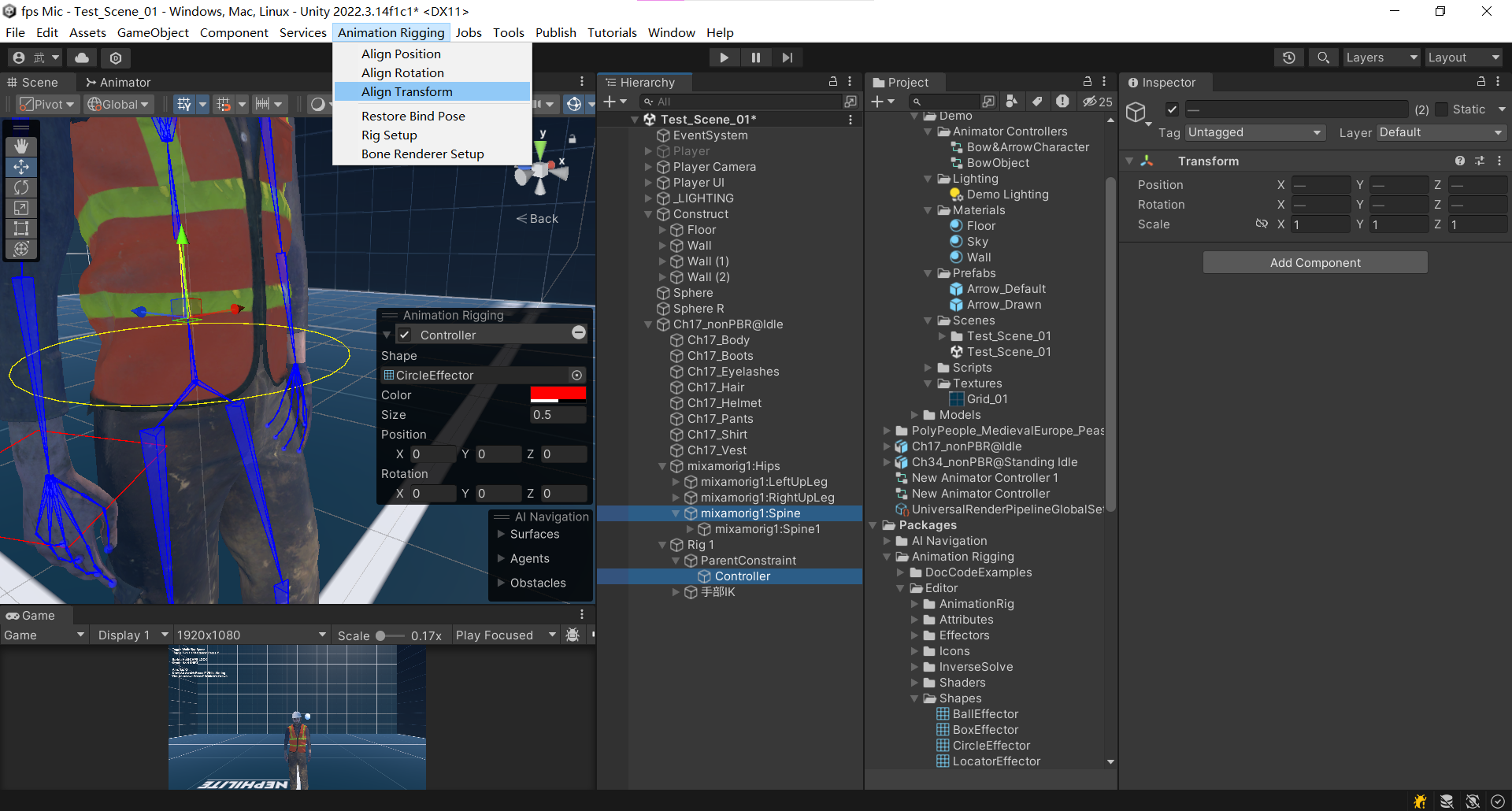Toggle the Controller checkbox in Animation Rigging overlay
Viewport: 1512px width, 811px height.
[x=404, y=335]
